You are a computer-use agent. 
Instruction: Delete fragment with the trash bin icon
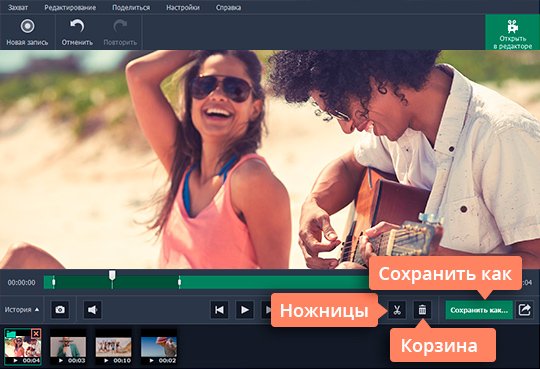tap(422, 310)
